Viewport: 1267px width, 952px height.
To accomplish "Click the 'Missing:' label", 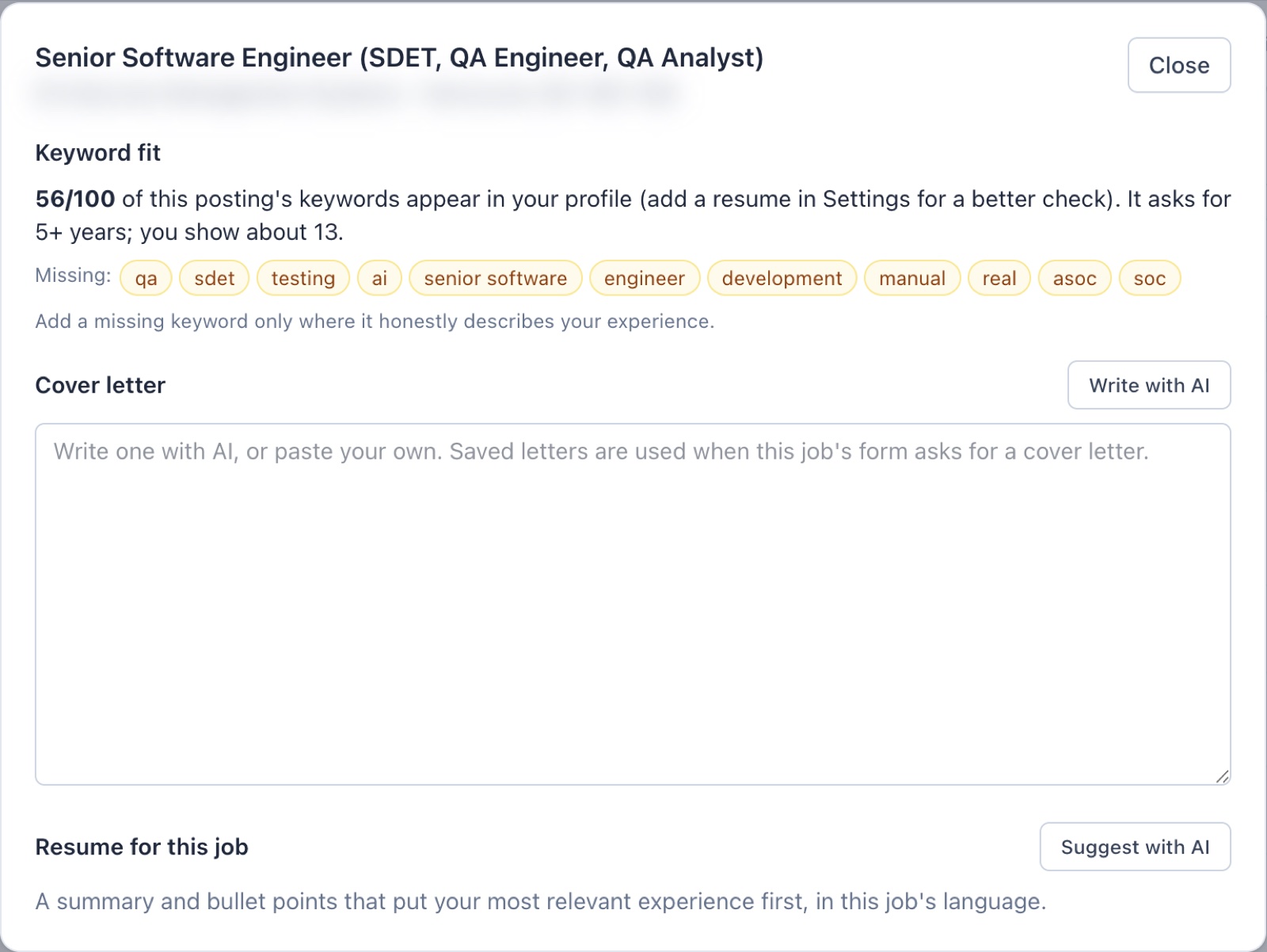I will pyautogui.click(x=73, y=276).
